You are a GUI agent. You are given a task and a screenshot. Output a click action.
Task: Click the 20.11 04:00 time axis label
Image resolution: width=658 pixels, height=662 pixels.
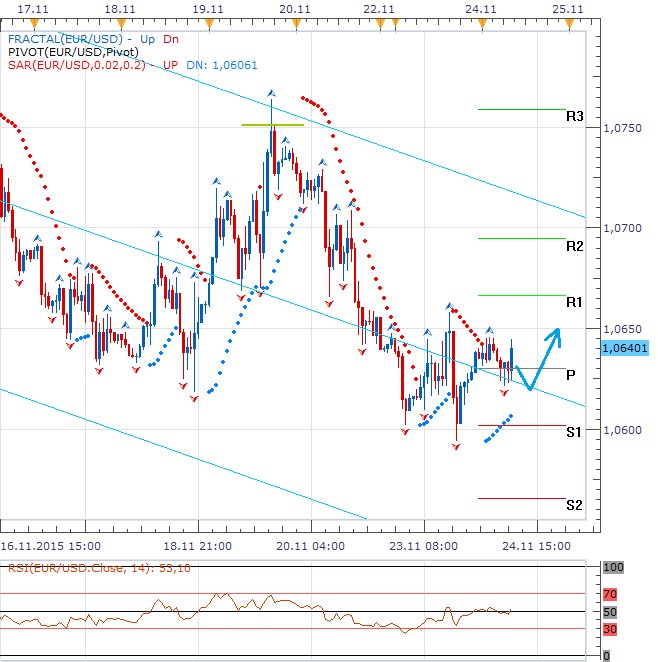[x=311, y=546]
